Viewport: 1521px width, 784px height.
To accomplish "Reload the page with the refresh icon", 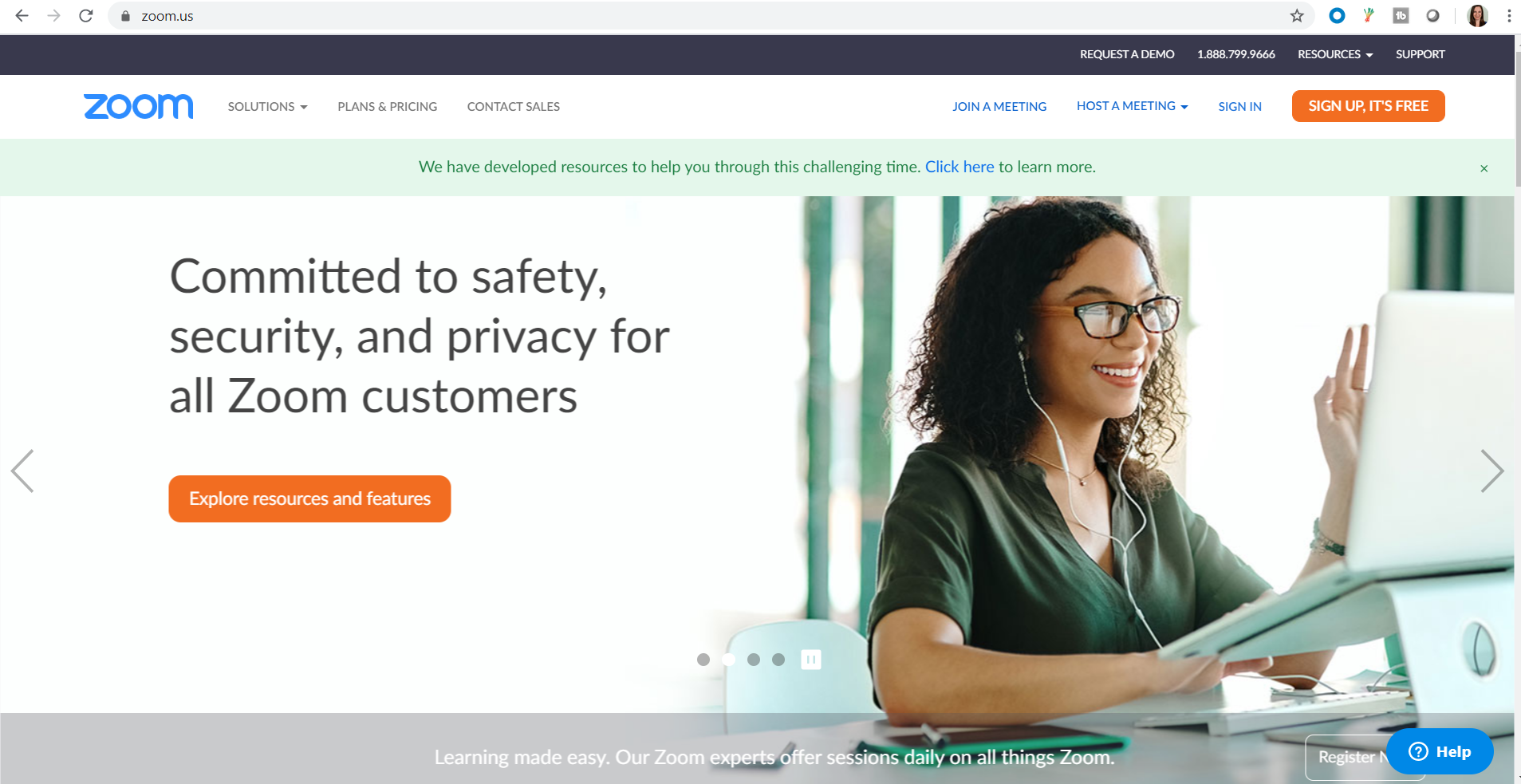I will 86,15.
